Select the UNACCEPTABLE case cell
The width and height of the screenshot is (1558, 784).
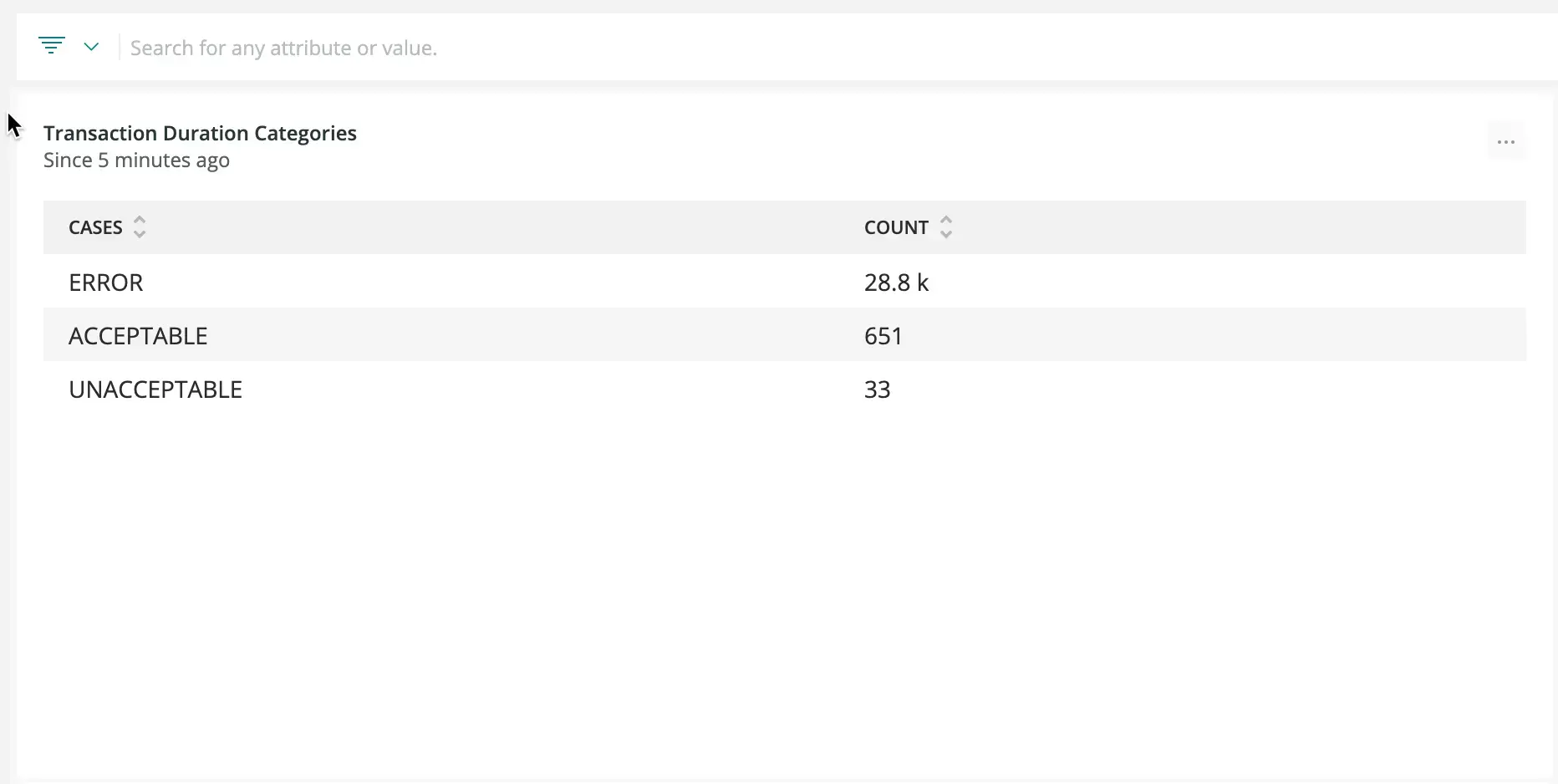pos(155,389)
